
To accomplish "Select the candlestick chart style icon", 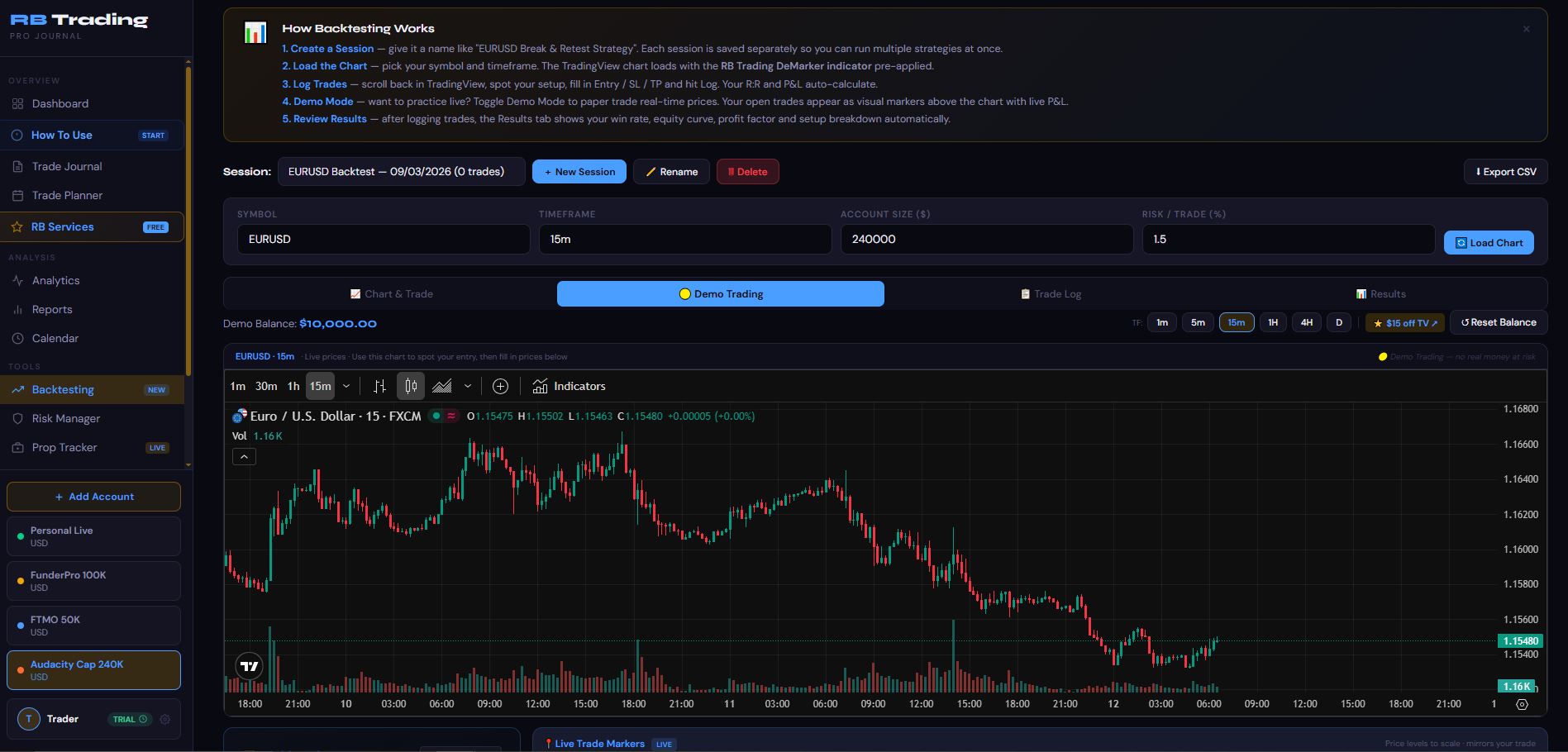I will 410,386.
